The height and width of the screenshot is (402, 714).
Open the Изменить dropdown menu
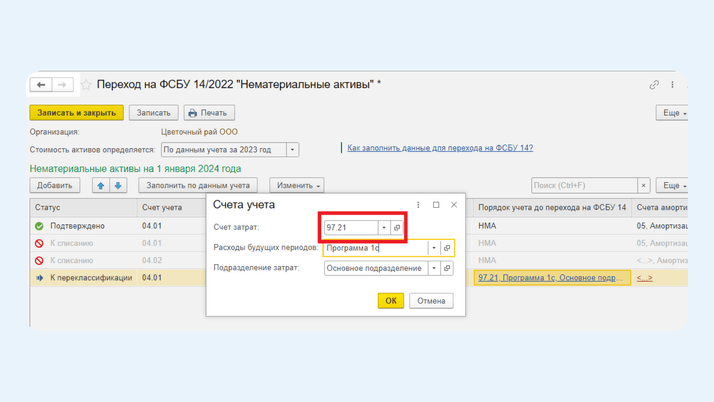point(297,185)
